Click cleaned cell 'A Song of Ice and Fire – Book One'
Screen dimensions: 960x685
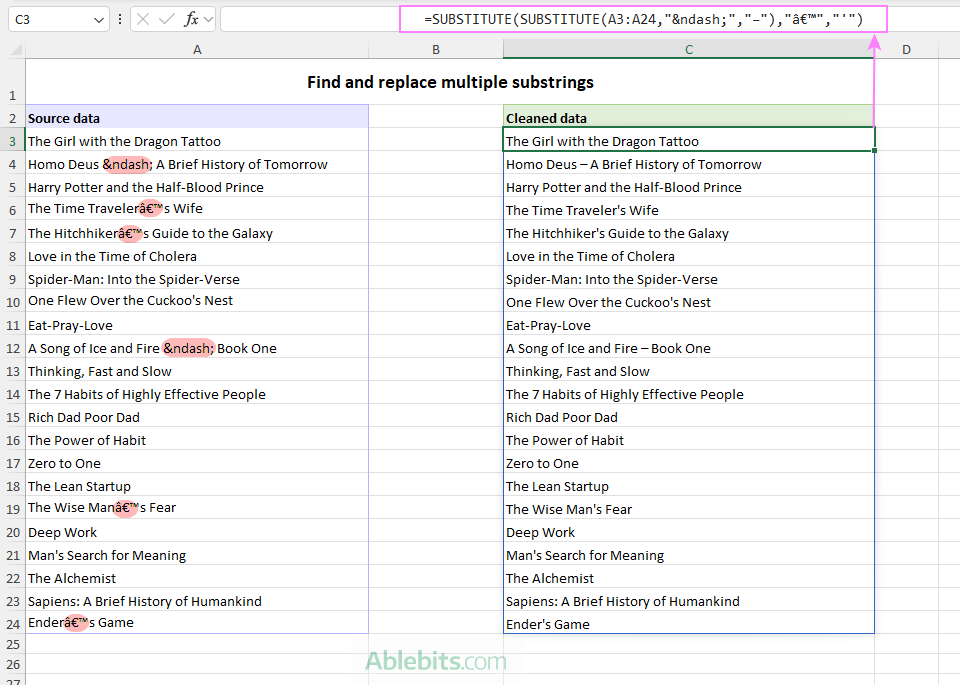click(689, 347)
